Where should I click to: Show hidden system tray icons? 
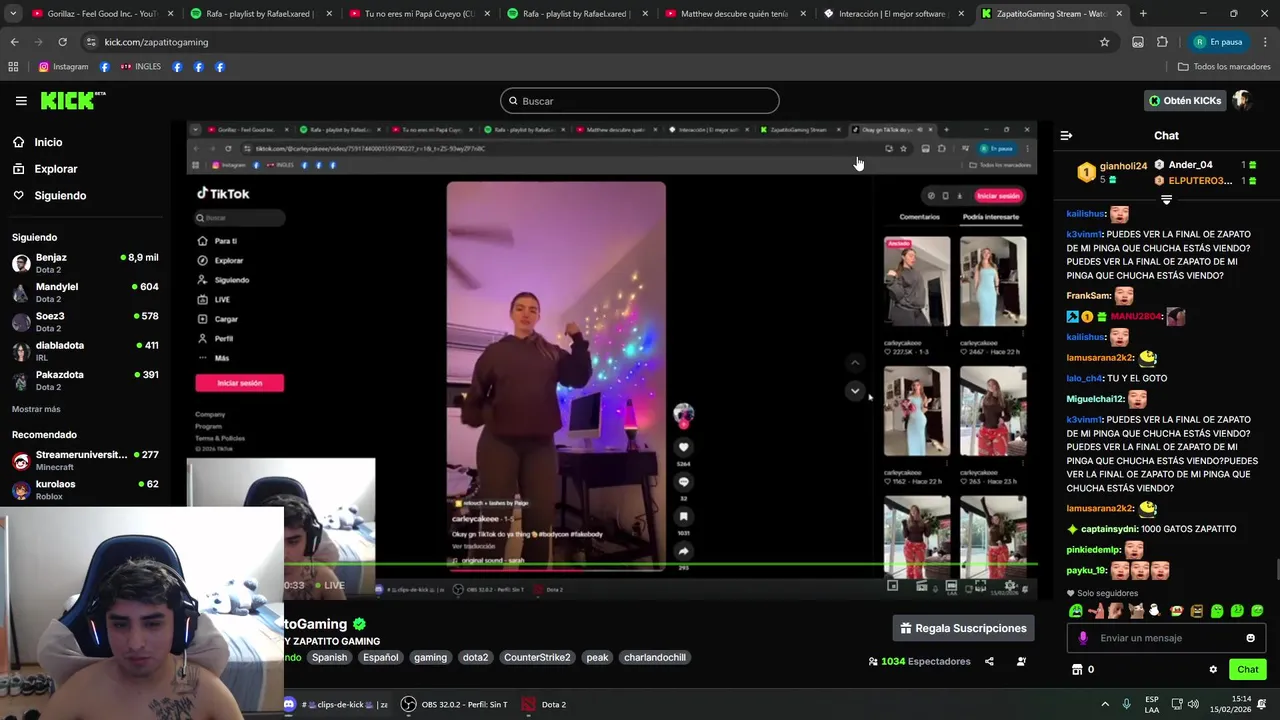click(x=1105, y=704)
